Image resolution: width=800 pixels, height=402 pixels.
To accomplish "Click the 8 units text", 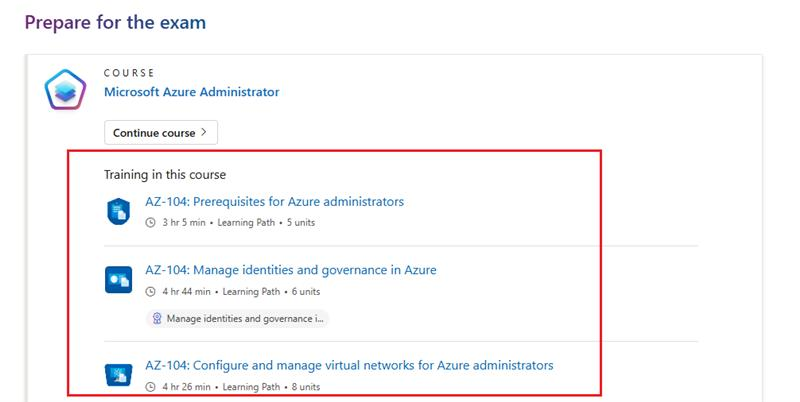I will point(306,387).
